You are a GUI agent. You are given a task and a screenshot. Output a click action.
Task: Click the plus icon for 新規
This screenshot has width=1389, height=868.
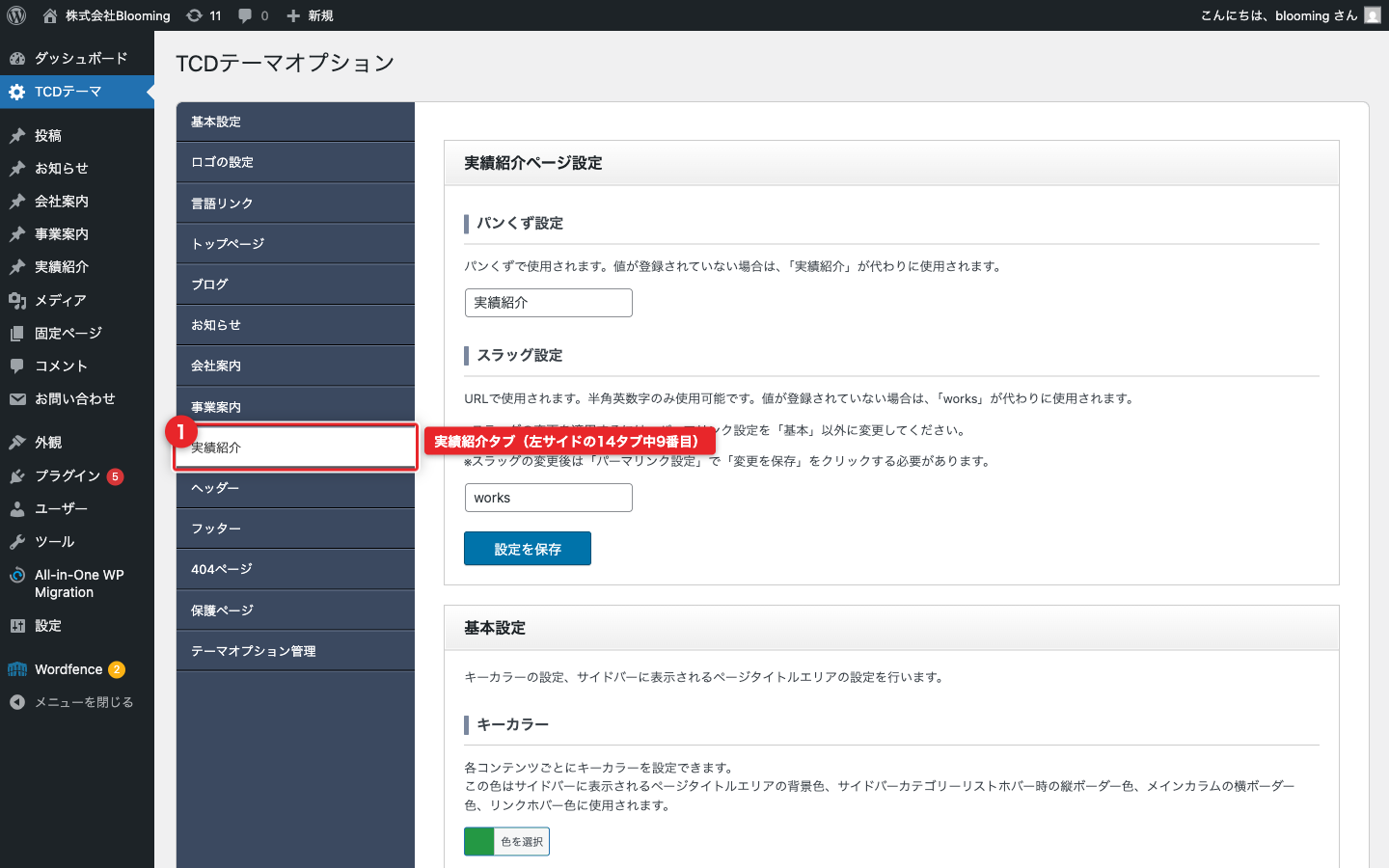coord(293,15)
